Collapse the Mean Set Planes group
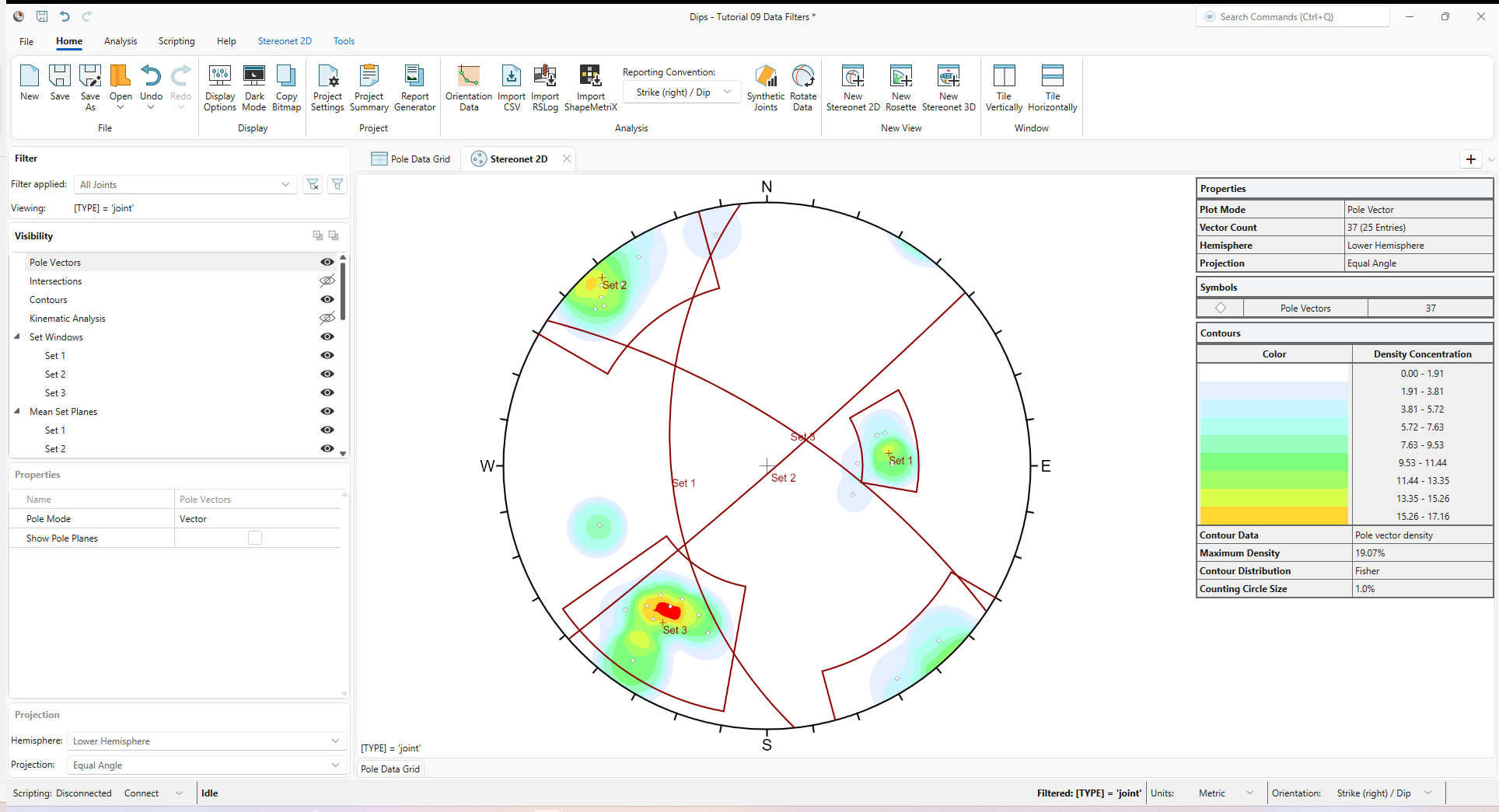This screenshot has height=812, width=1499. 17,411
